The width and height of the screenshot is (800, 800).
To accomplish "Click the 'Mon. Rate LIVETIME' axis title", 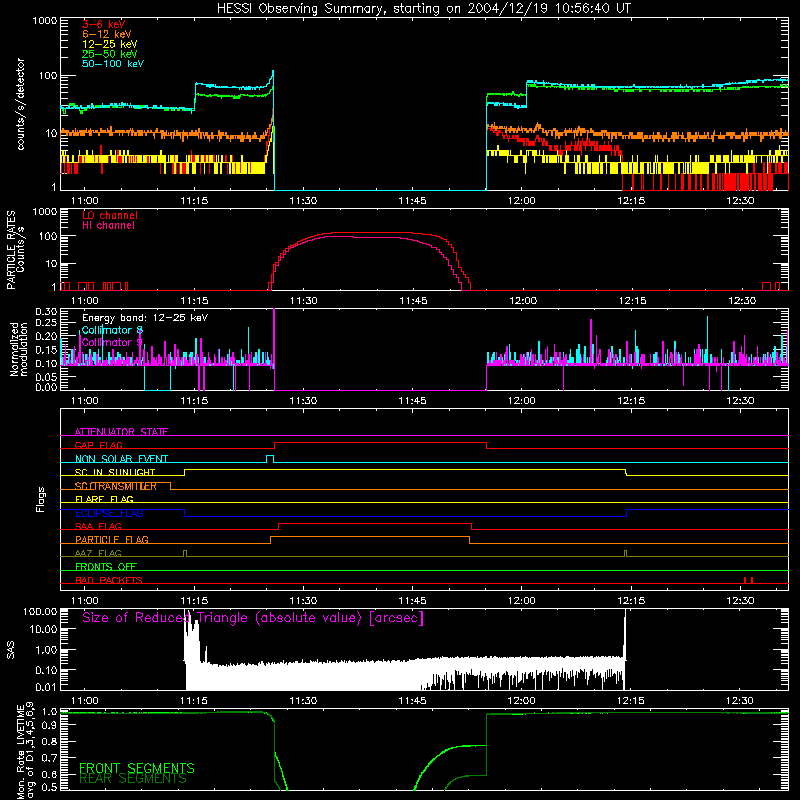I will tap(20, 752).
